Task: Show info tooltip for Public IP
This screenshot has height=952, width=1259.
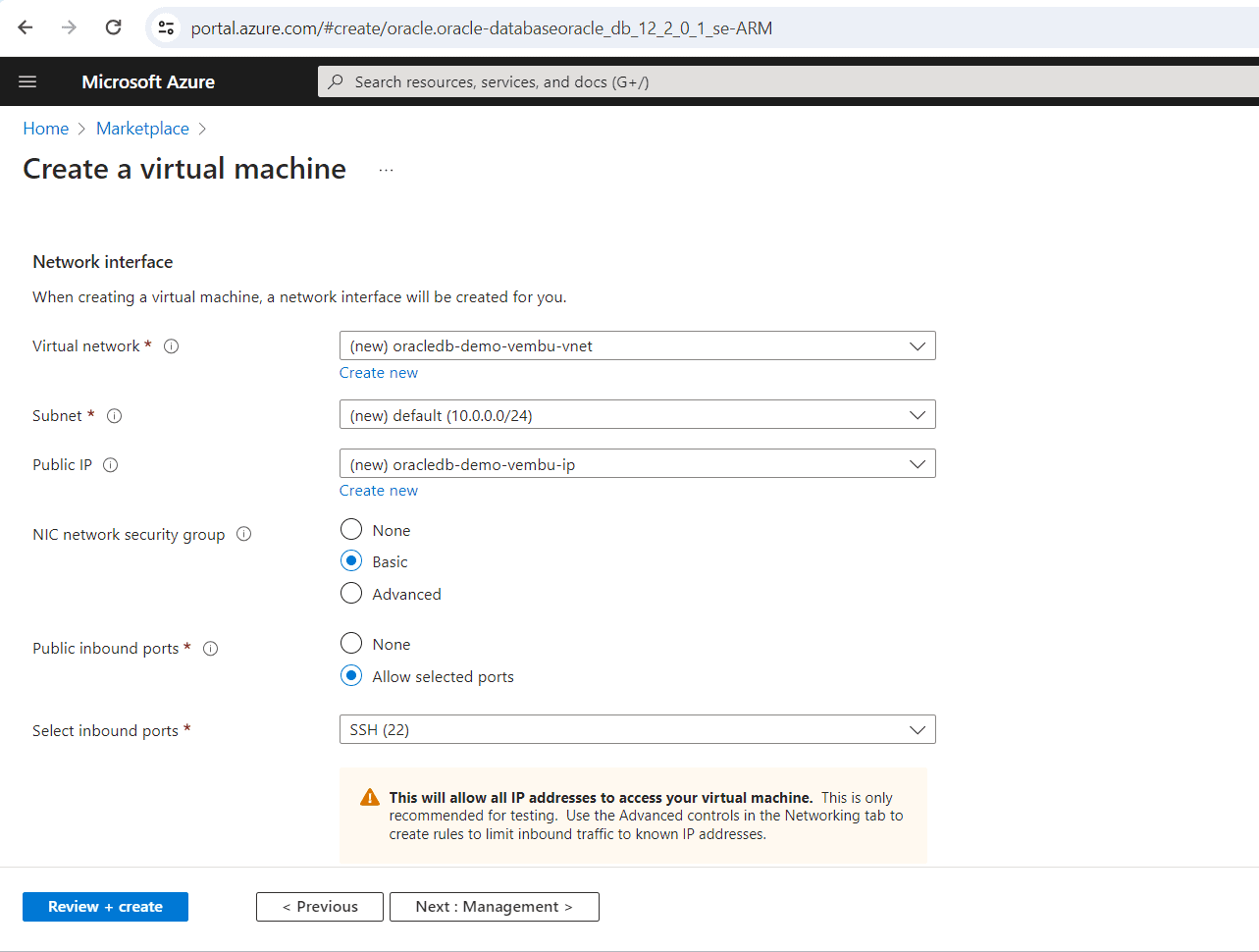Action: (110, 465)
